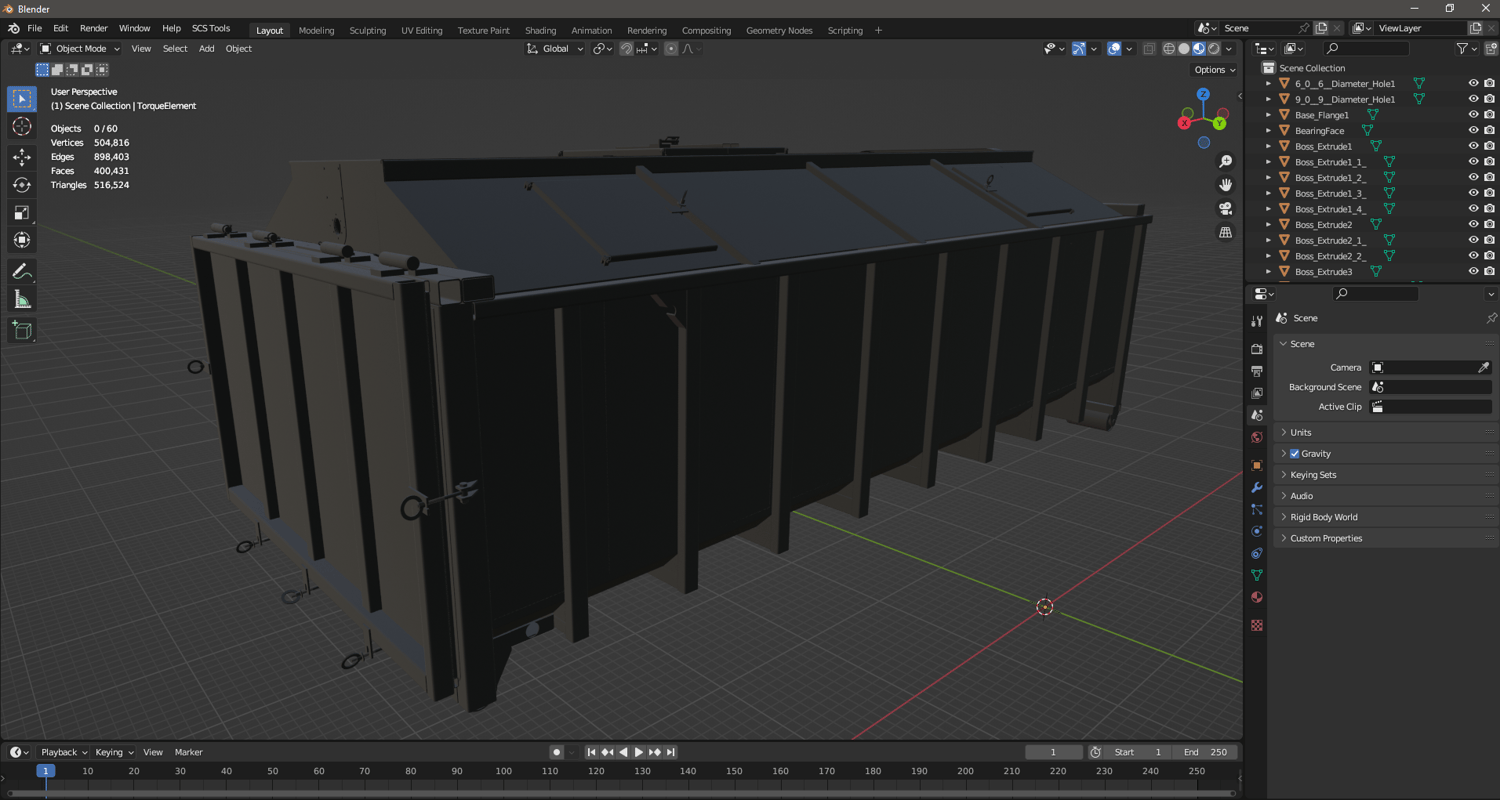This screenshot has height=800, width=1500.
Task: Select the Move tool in toolbar
Action: coord(22,157)
